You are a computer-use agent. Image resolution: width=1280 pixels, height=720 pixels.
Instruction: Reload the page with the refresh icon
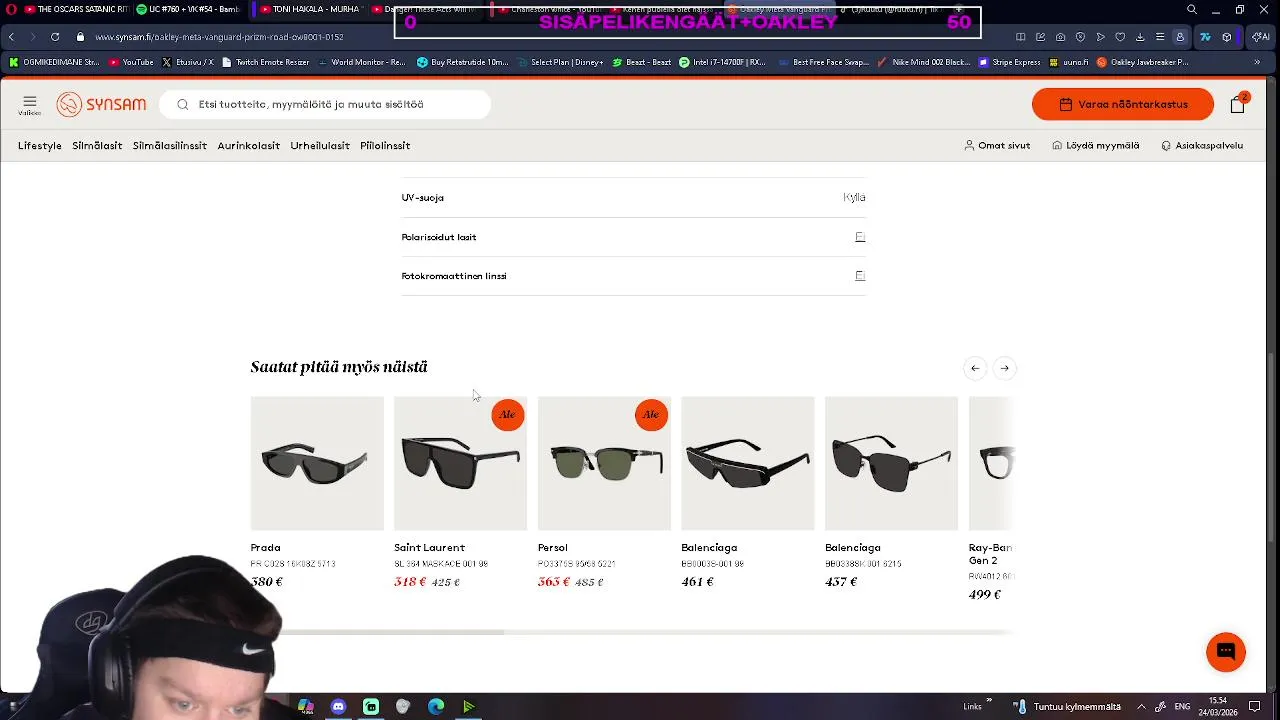[55, 37]
